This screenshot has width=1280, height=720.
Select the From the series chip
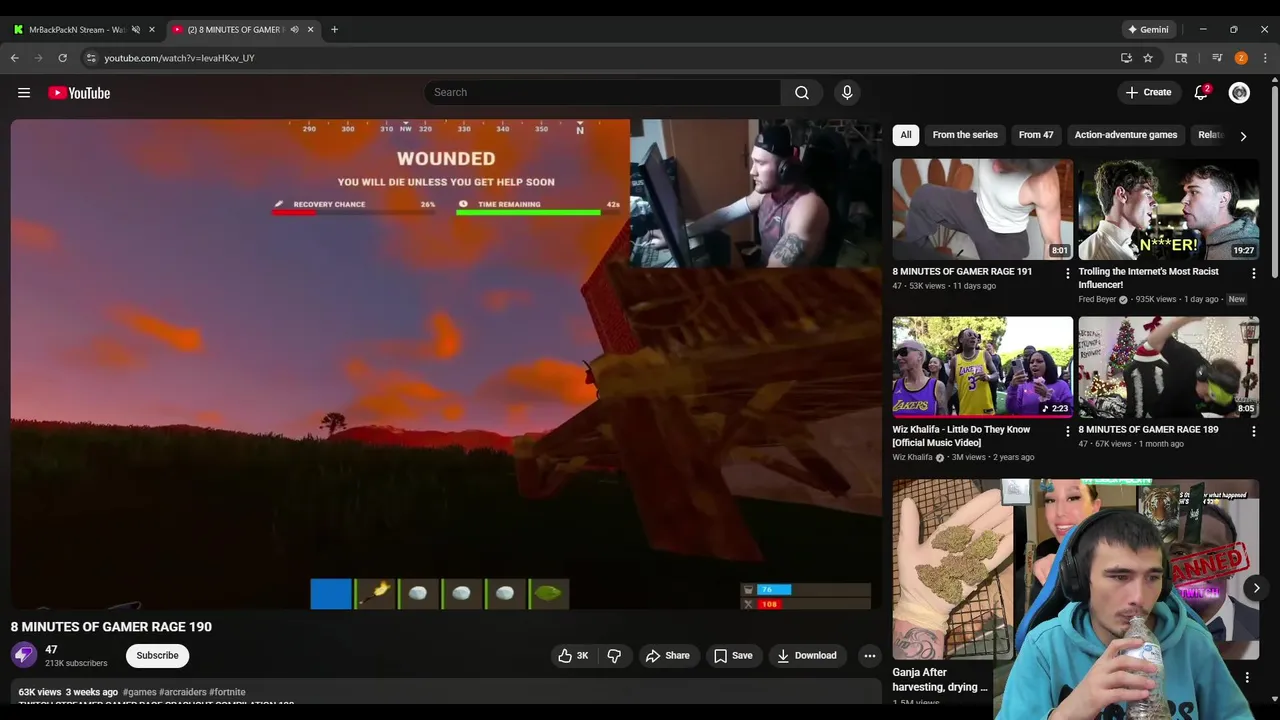pos(965,135)
